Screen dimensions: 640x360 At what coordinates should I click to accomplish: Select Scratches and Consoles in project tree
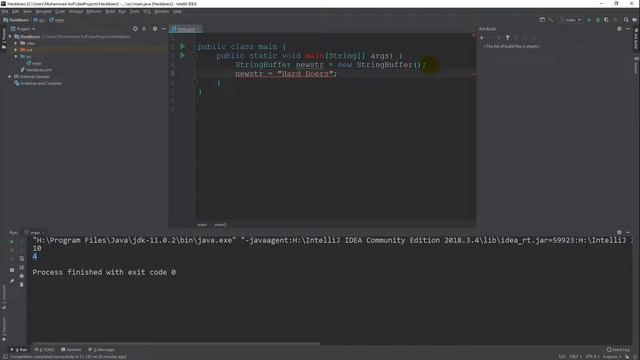pos(38,83)
